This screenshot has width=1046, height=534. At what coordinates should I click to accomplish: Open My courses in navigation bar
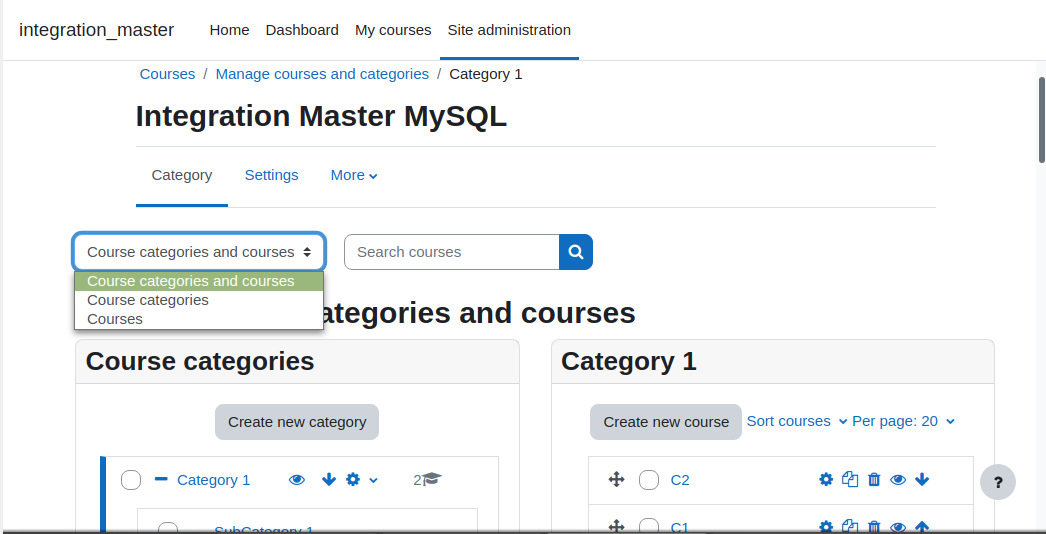click(393, 30)
